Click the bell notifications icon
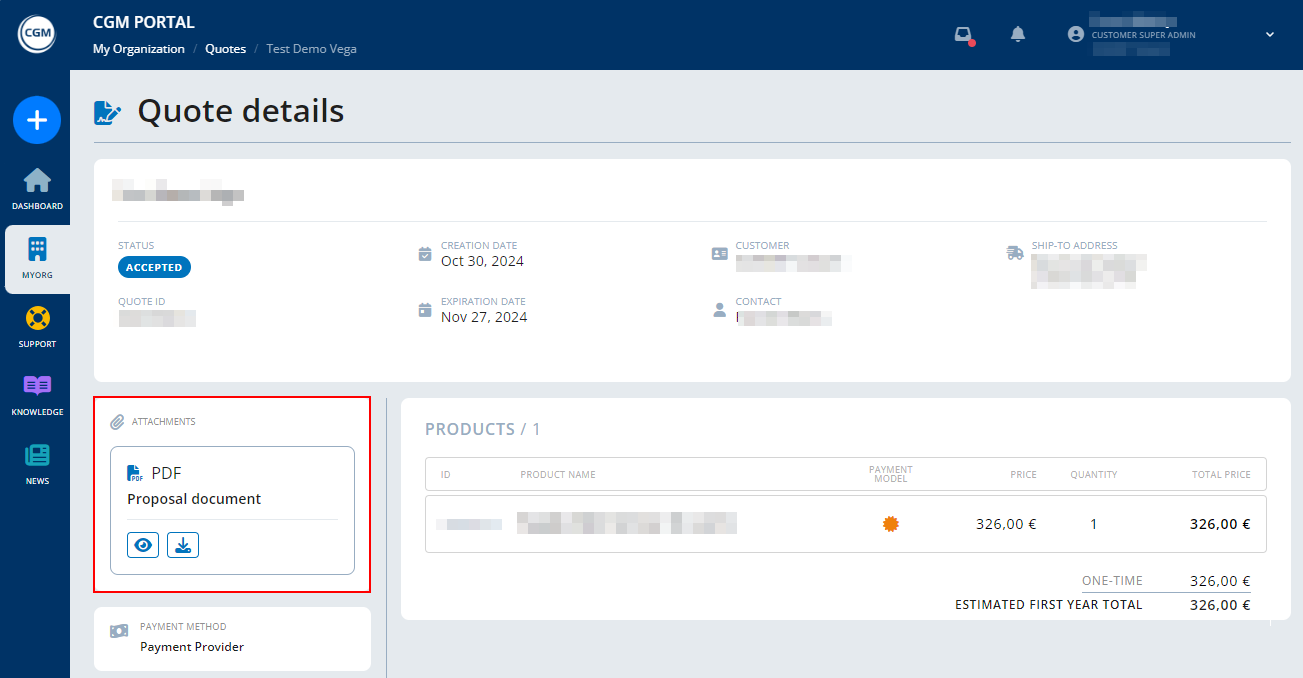Screen dimensions: 1303x678 (1018, 35)
